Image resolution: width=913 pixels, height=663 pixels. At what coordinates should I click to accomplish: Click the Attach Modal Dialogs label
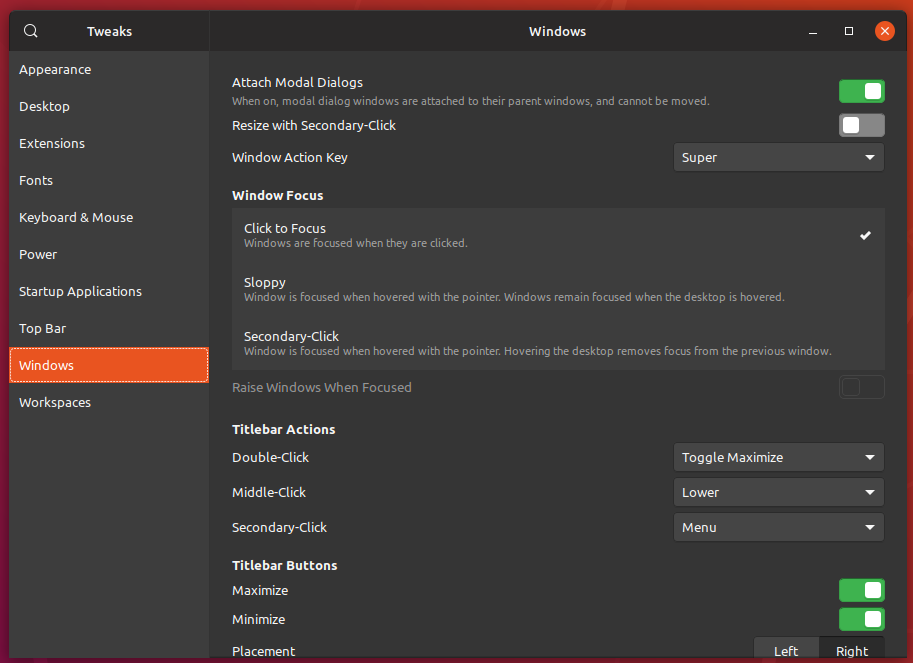298,83
